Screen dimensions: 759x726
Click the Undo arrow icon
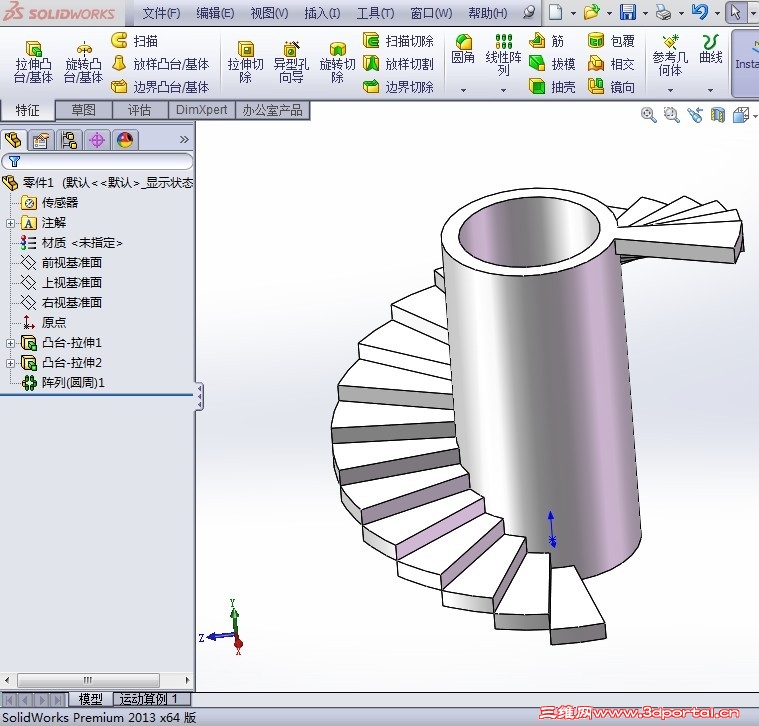(x=700, y=12)
